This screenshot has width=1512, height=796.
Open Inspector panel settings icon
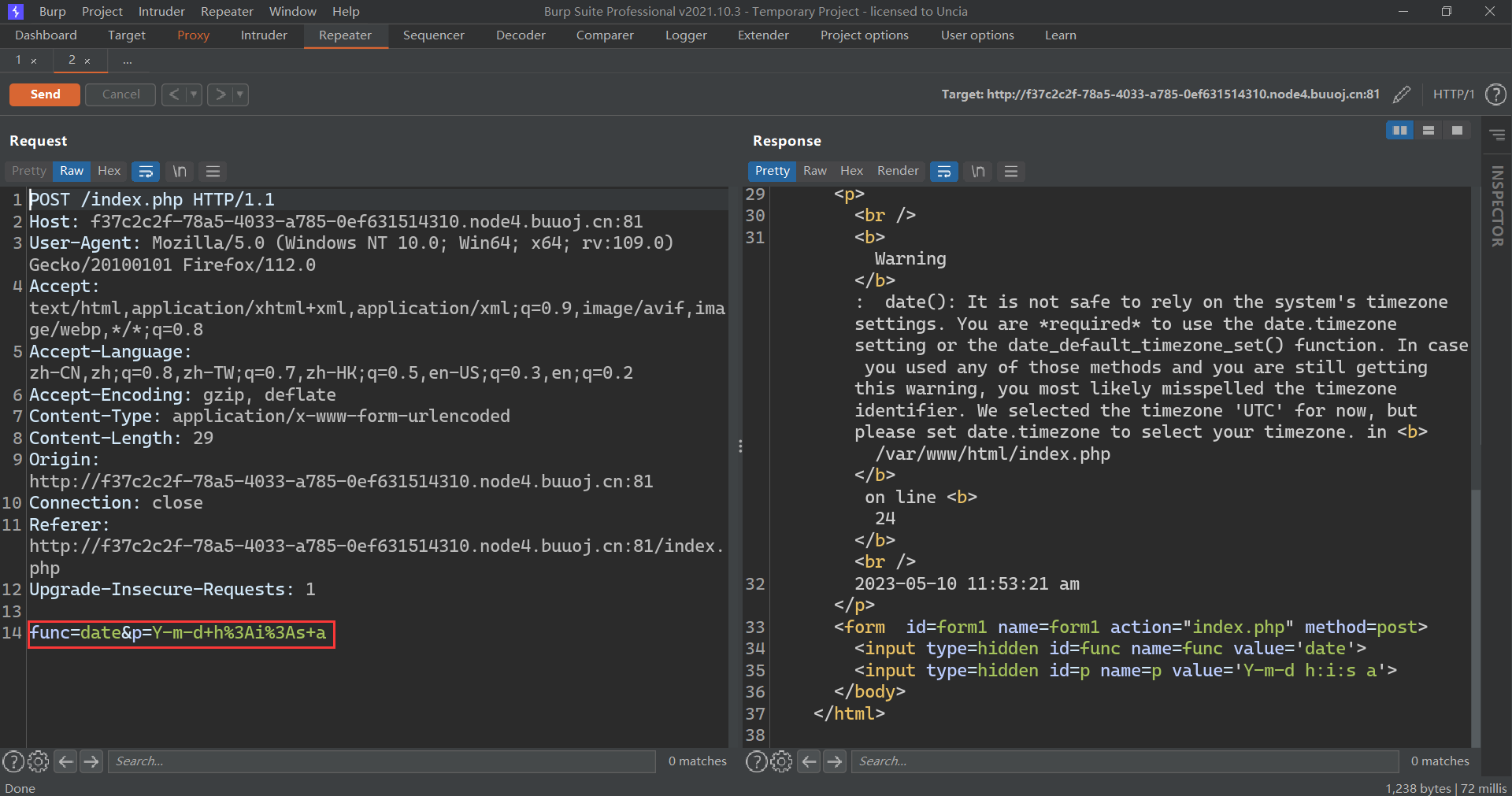tap(1498, 135)
